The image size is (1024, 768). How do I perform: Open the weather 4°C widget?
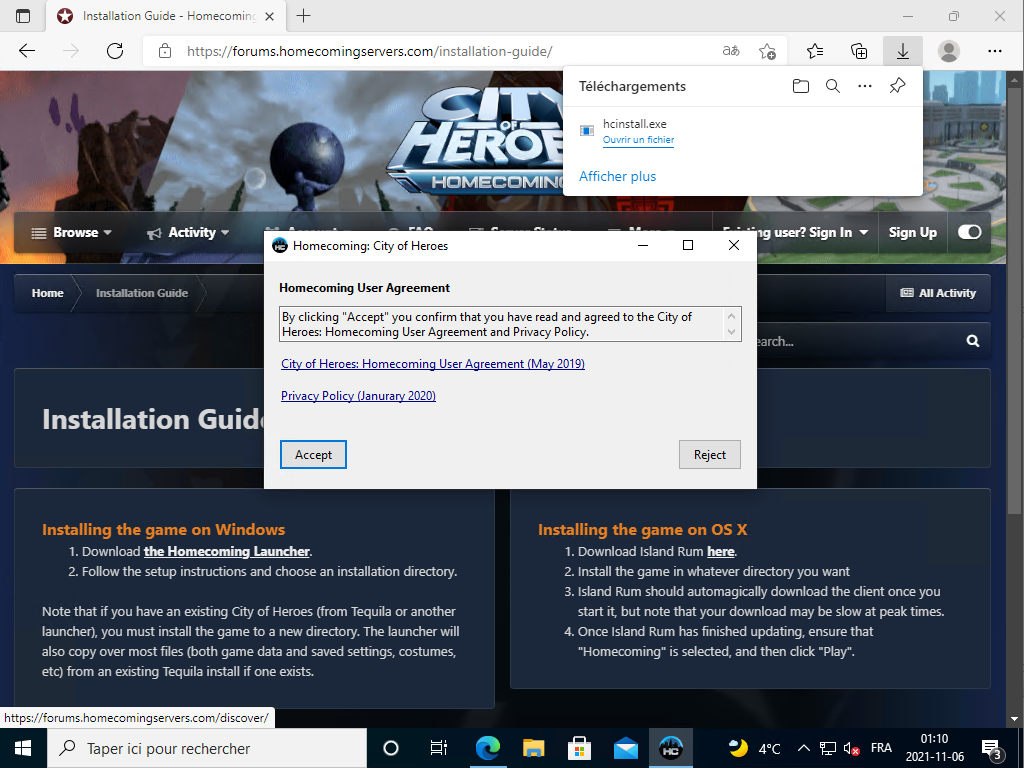(754, 748)
